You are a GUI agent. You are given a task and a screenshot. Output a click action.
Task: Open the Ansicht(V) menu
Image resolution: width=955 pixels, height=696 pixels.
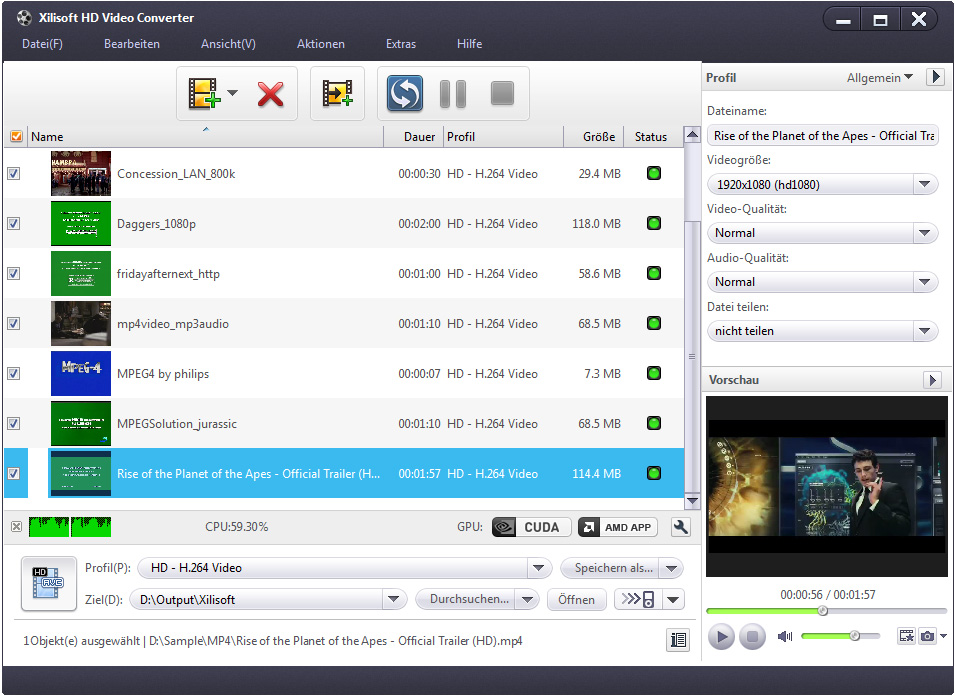coord(228,44)
